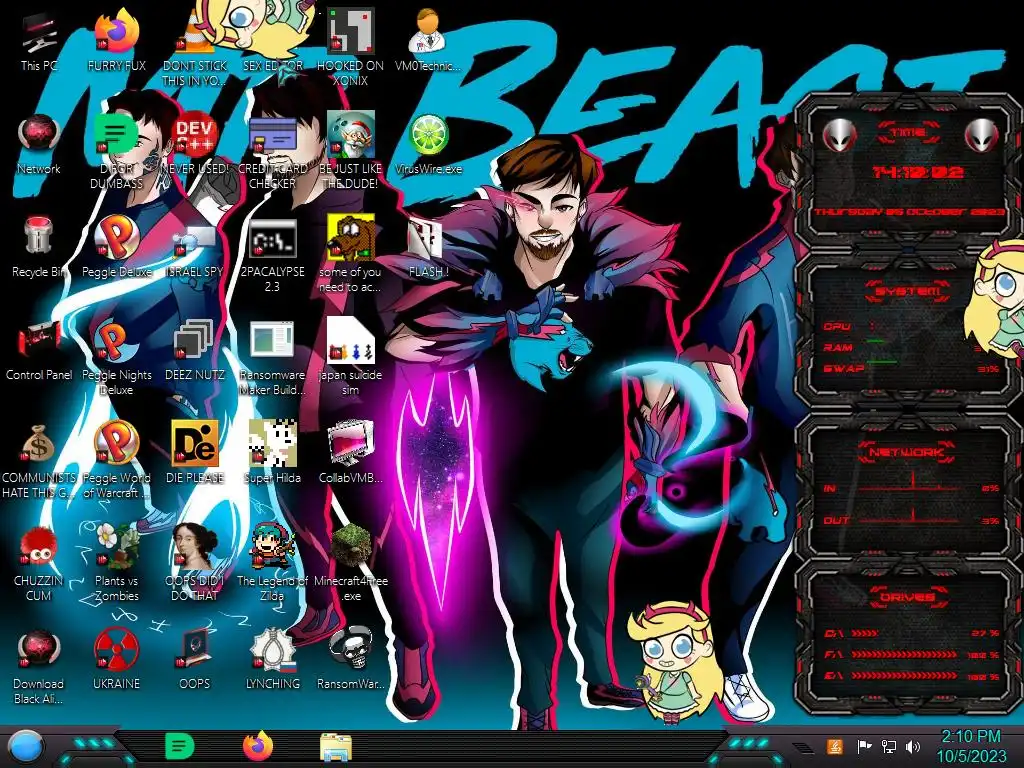Open 2PACALYPSE 2.3 command icon
Viewport: 1024px width, 768px height.
pos(273,255)
